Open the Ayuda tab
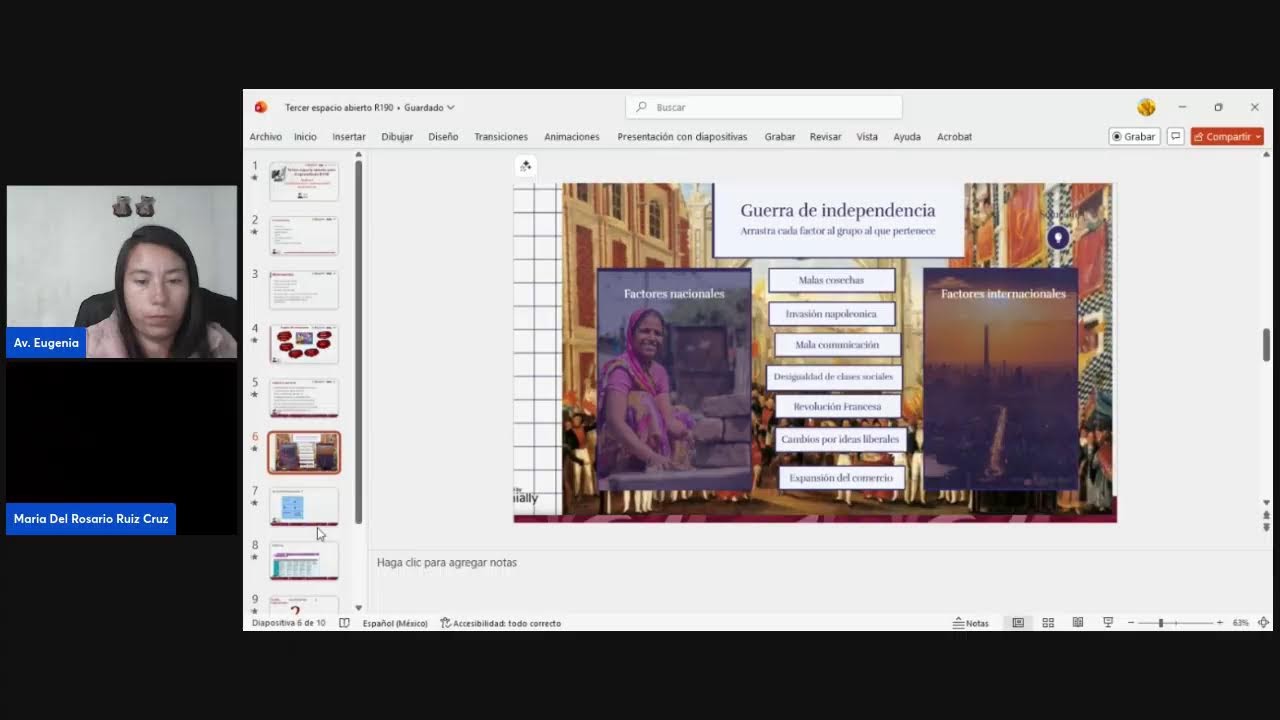 point(907,136)
